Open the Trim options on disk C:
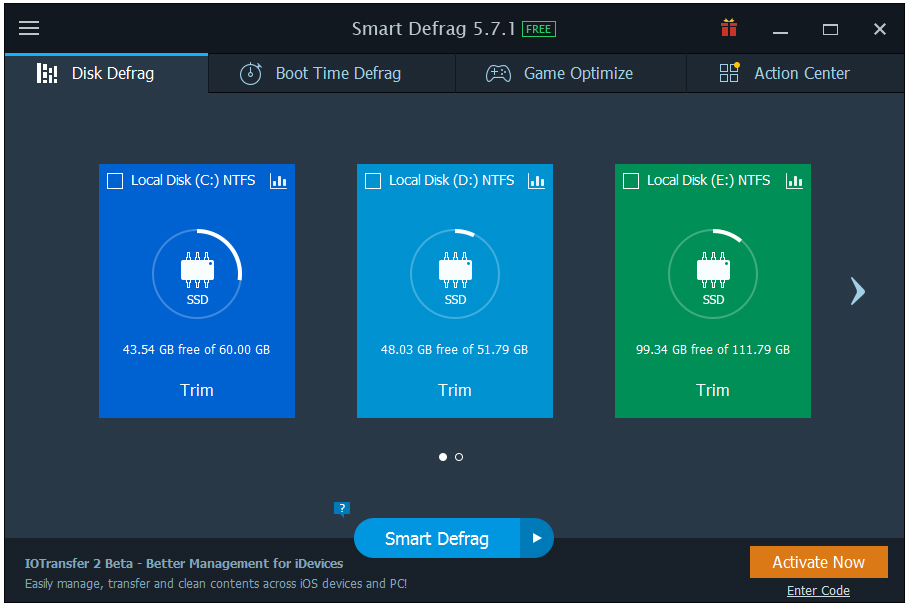Viewport: 909px width, 606px height. pos(197,390)
